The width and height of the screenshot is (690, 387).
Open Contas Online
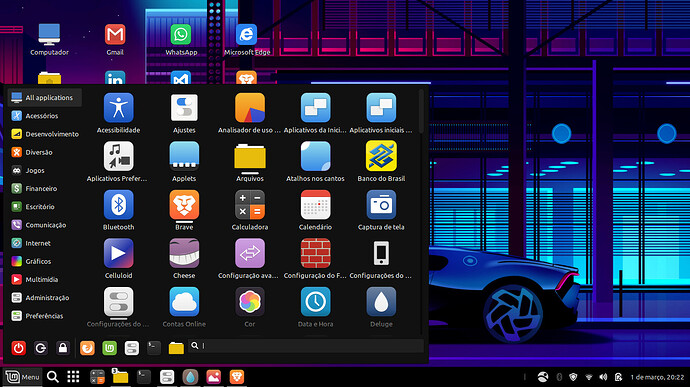(x=184, y=307)
